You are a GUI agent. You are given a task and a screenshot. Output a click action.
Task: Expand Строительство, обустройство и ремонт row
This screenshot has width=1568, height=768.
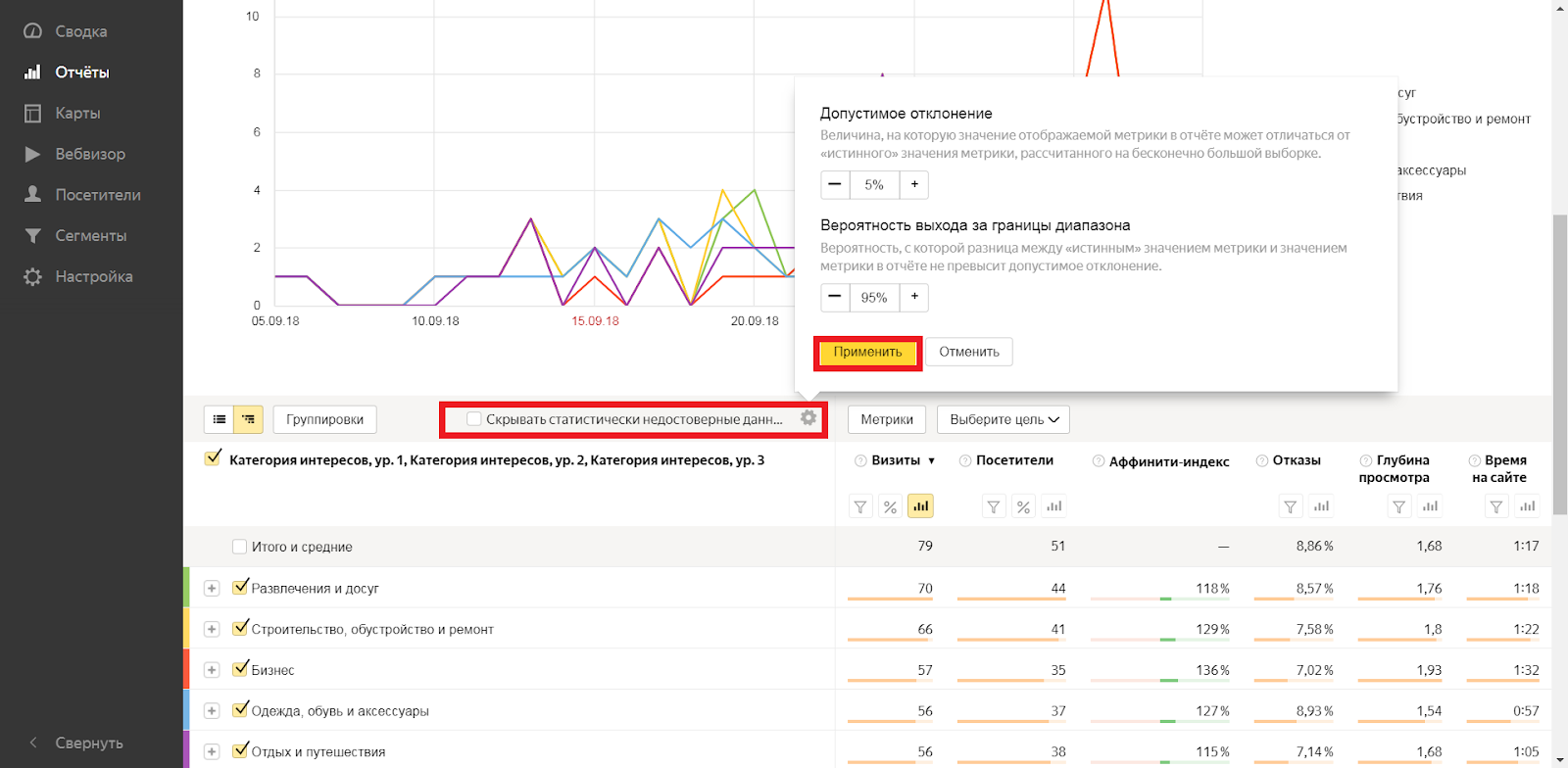coord(212,629)
